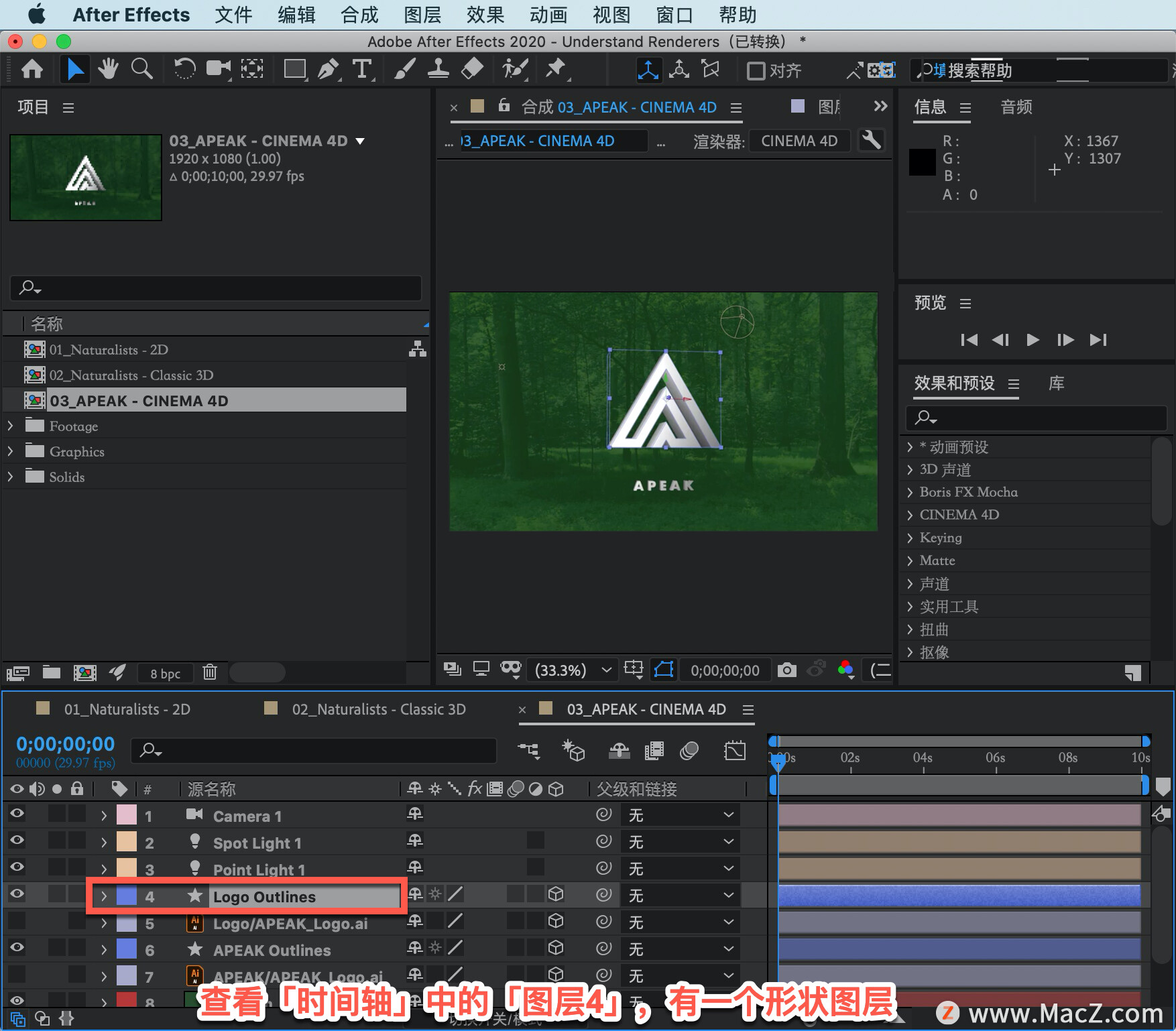Expand Logo Outlines layer properties
Viewport: 1176px width, 1031px height.
pyautogui.click(x=104, y=896)
